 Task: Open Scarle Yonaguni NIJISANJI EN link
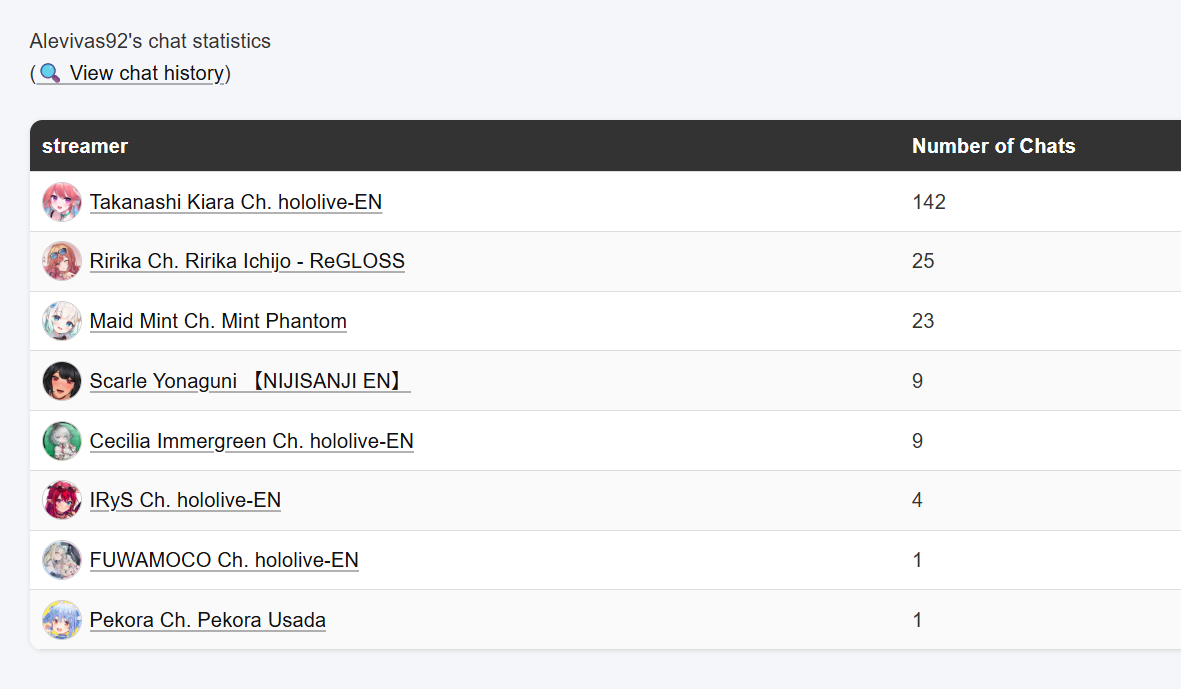click(x=250, y=381)
